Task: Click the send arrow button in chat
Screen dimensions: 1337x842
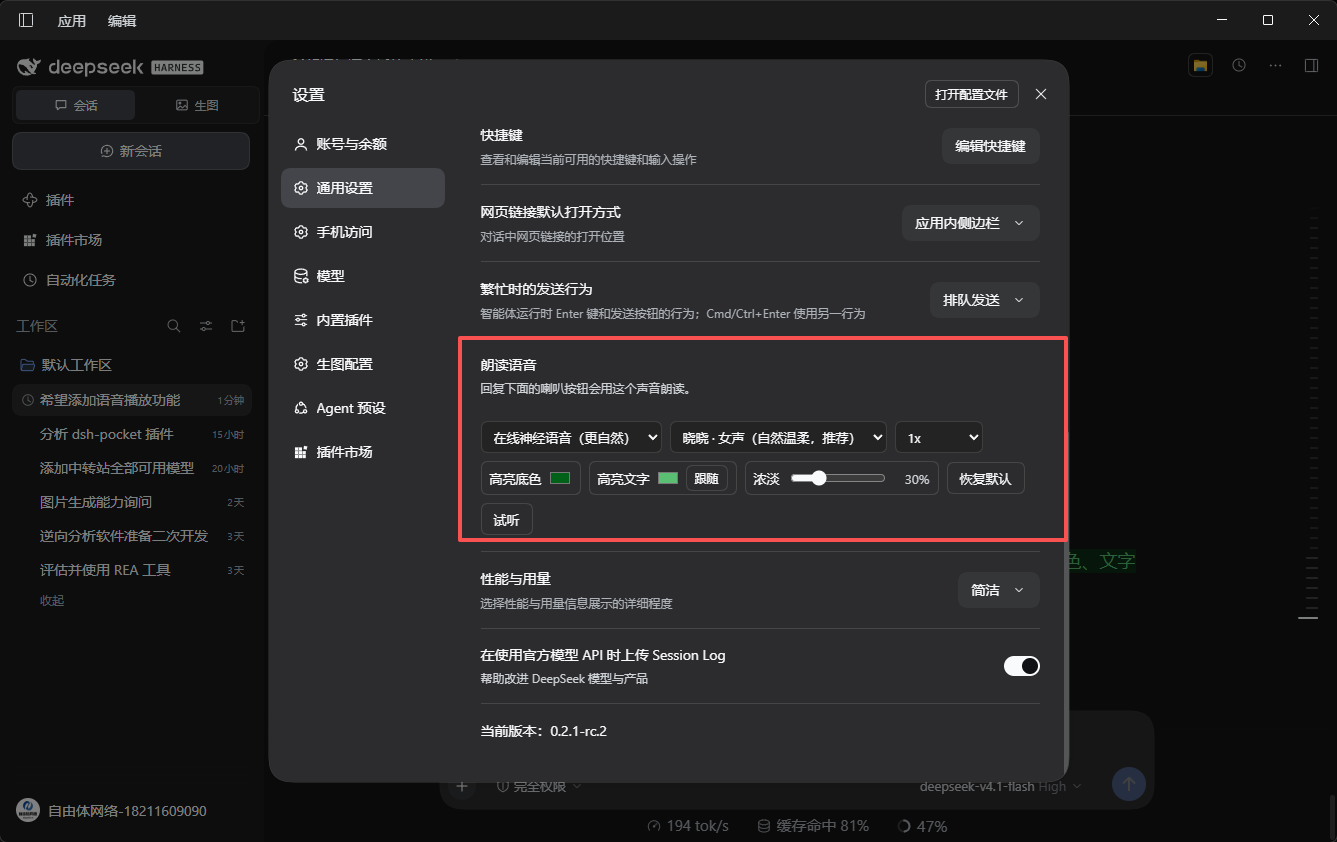Action: point(1129,784)
